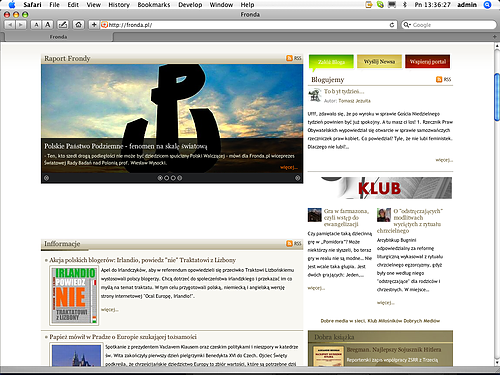Advance slideshow with right carousel arrow
The height and width of the screenshot is (375, 500).
coord(298,178)
